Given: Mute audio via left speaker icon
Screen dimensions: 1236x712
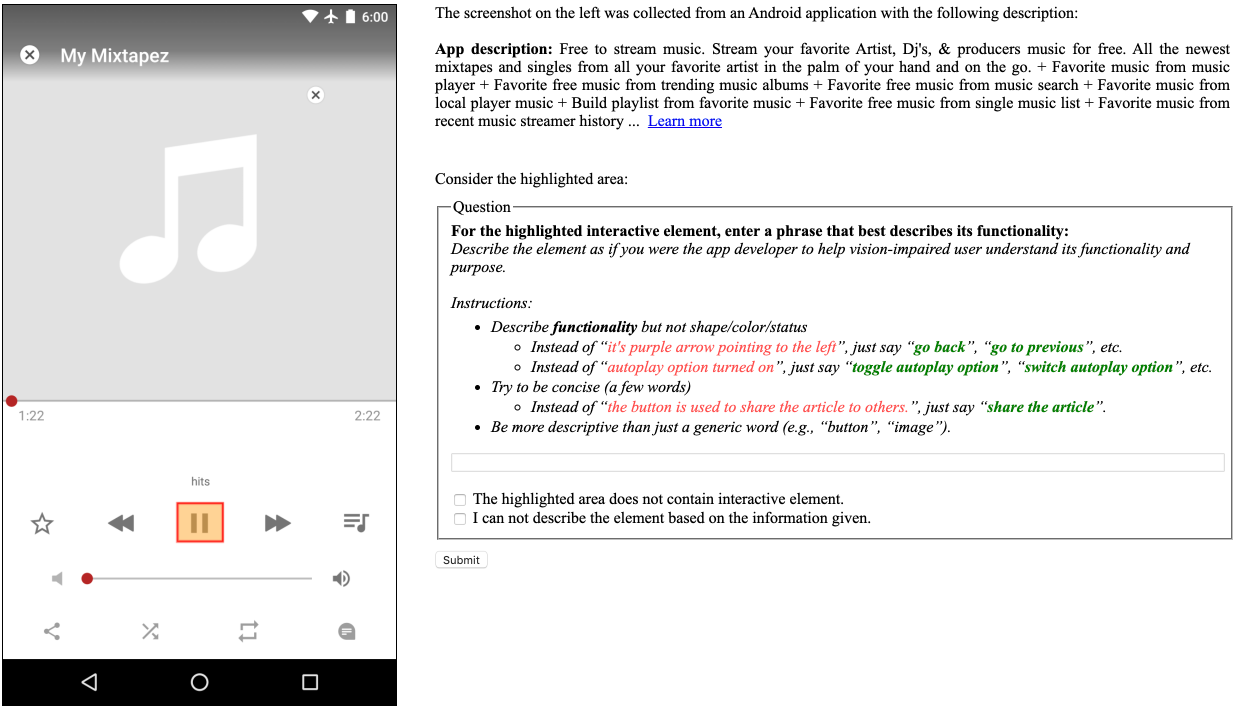Looking at the screenshot, I should [x=56, y=578].
